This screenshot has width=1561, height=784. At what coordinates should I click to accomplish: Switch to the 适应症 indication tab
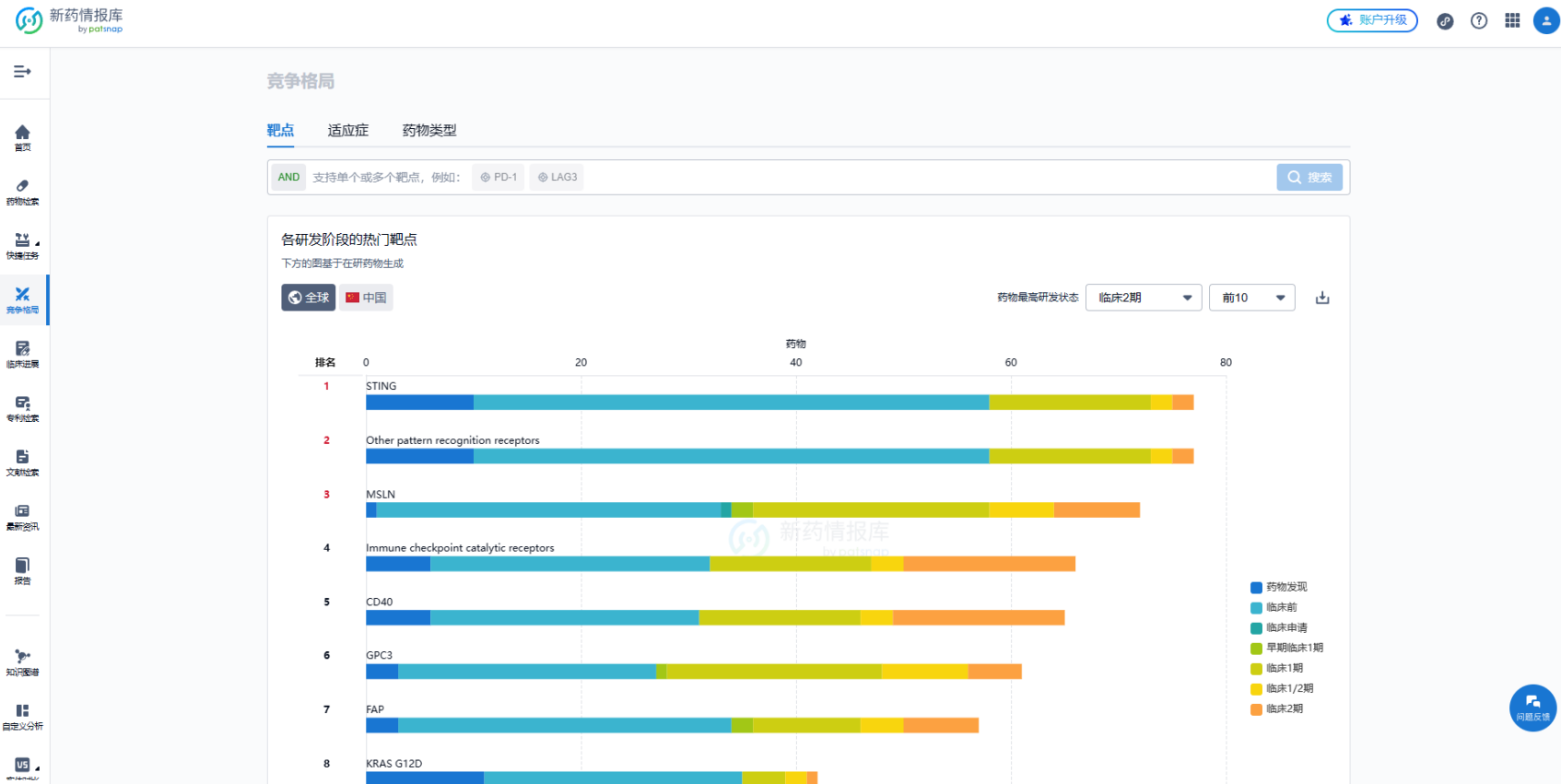[348, 131]
